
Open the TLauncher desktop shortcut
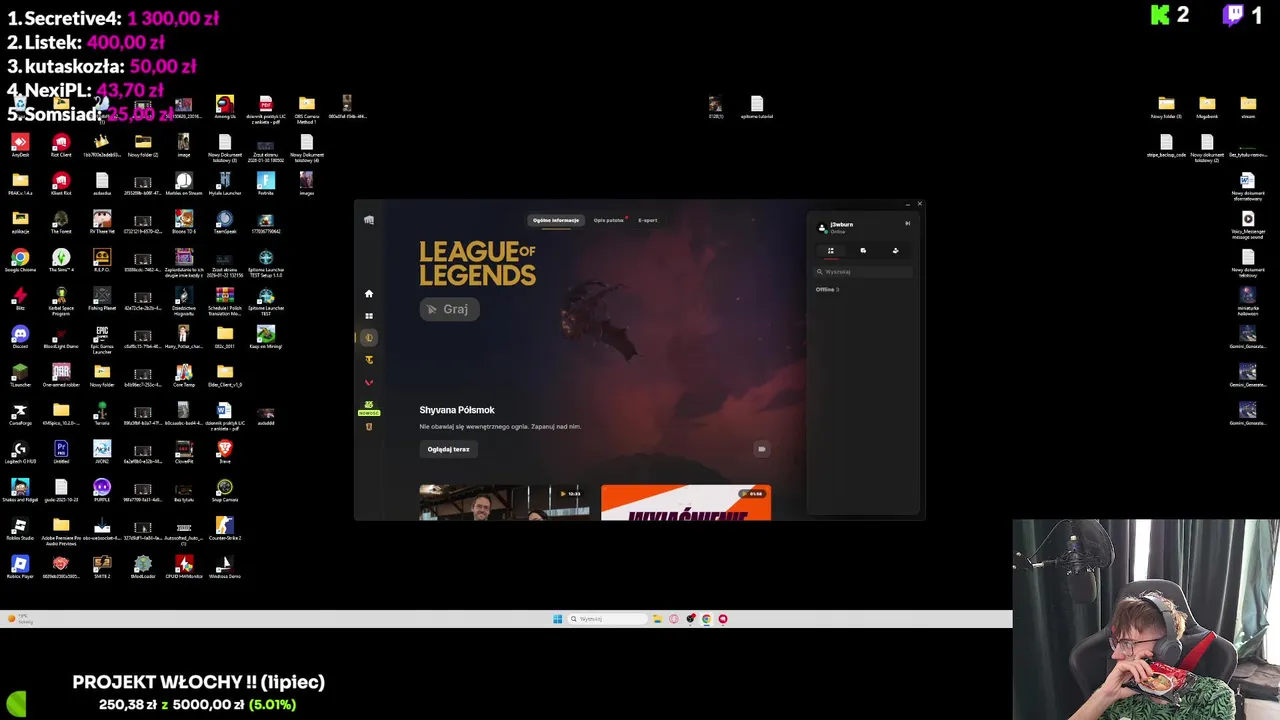point(20,376)
